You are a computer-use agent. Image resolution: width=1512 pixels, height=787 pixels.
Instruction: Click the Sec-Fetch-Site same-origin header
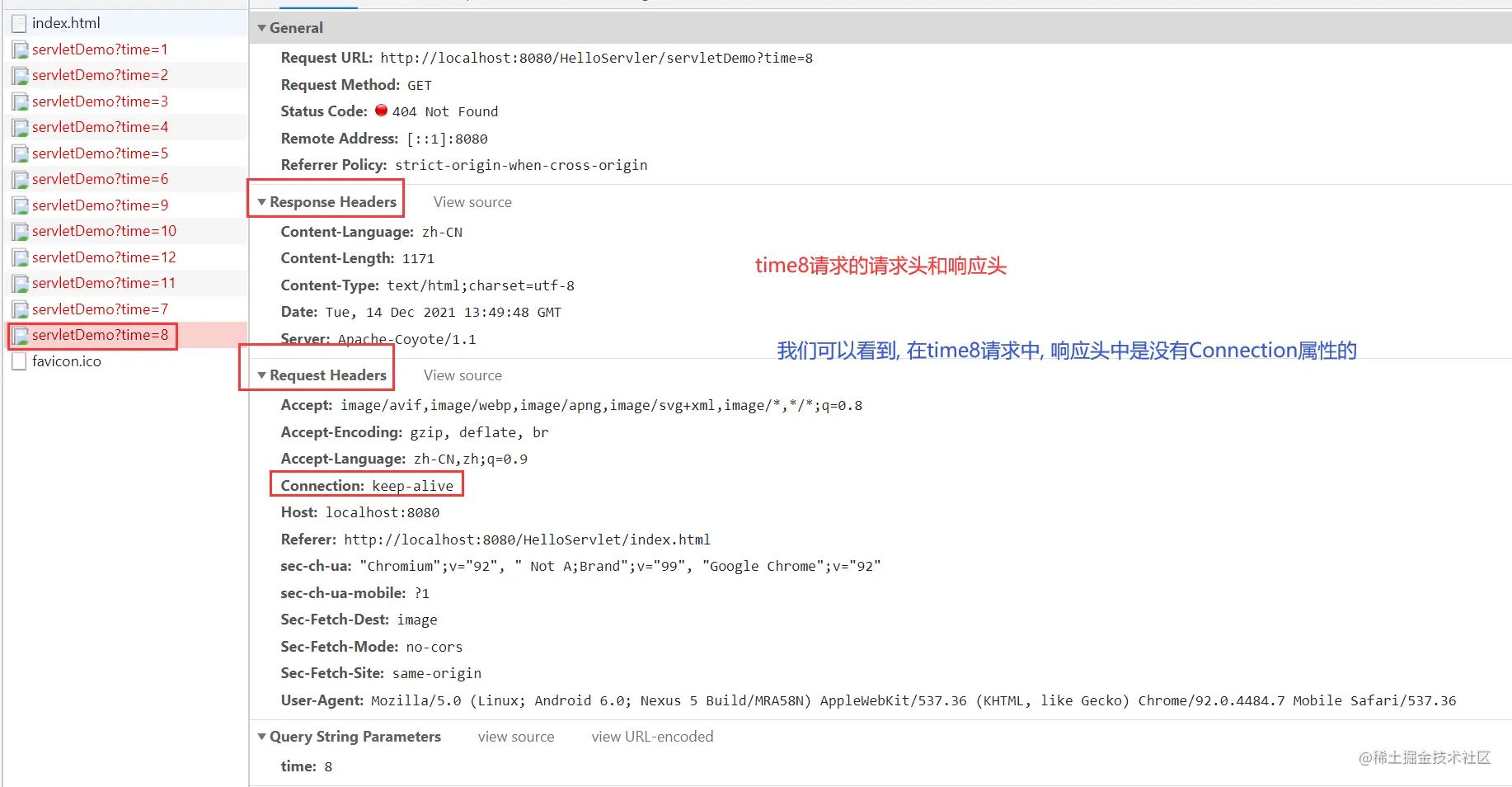point(381,674)
